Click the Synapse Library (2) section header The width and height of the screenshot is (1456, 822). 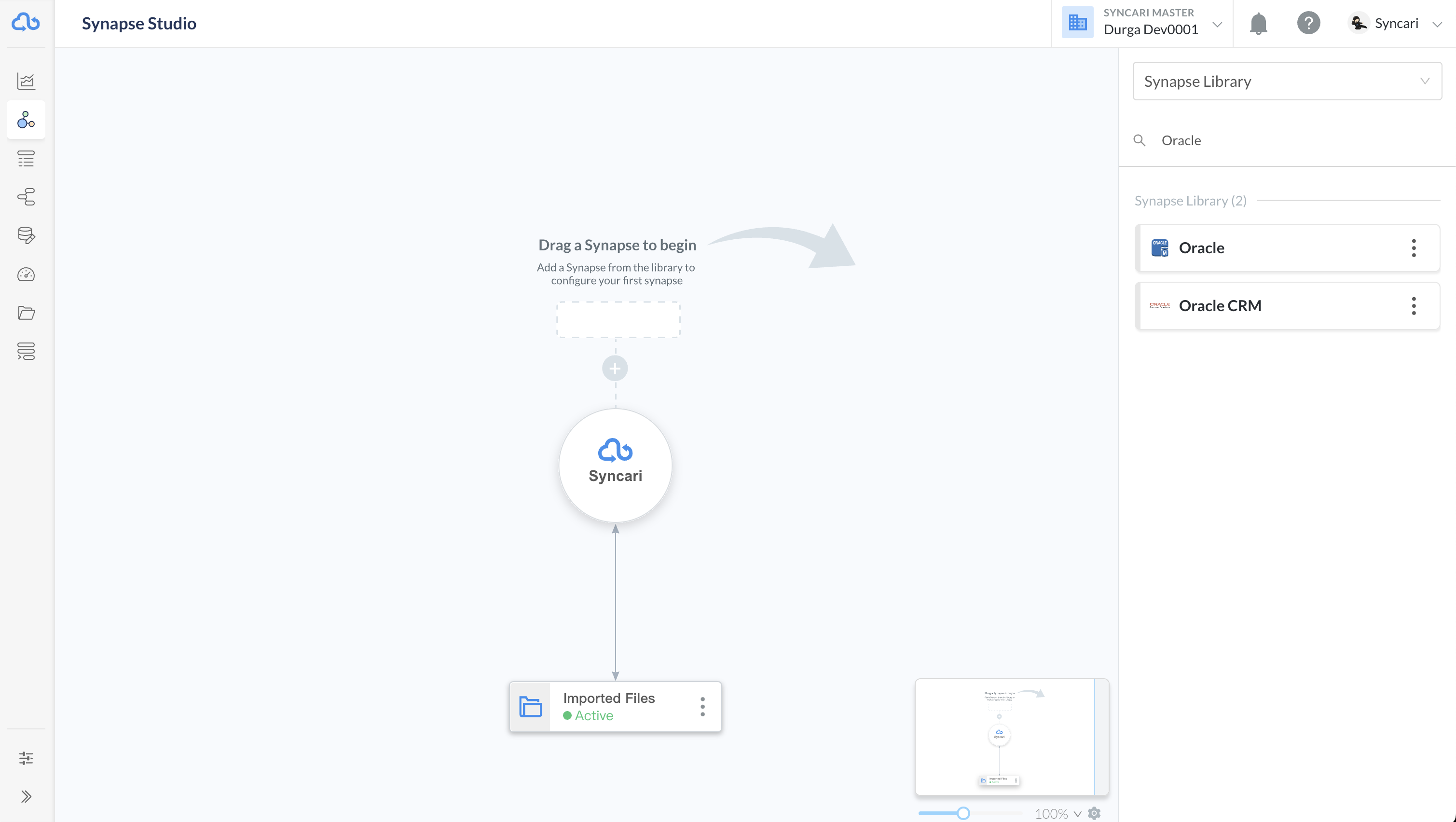pos(1190,201)
